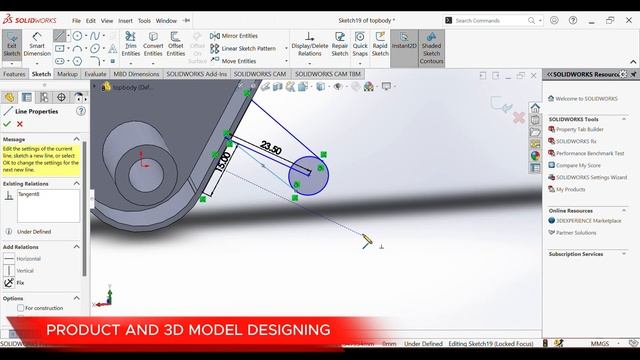
Task: Click the Rapid Sketch tool
Action: tap(380, 45)
